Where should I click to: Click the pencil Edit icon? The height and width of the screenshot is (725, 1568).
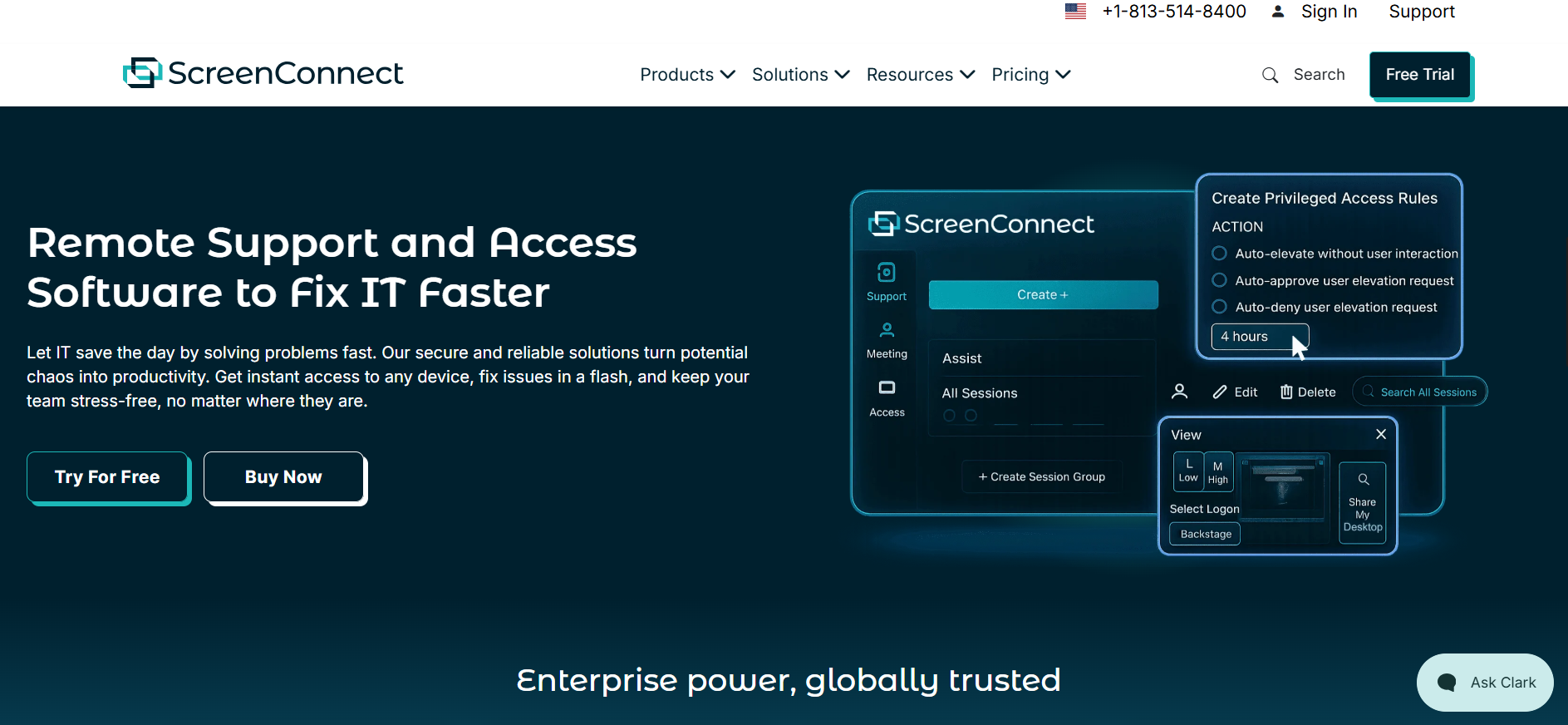pos(1220,392)
